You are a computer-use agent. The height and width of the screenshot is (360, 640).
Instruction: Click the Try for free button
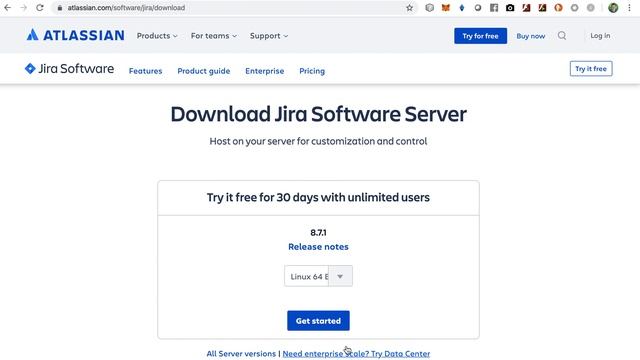coord(480,36)
